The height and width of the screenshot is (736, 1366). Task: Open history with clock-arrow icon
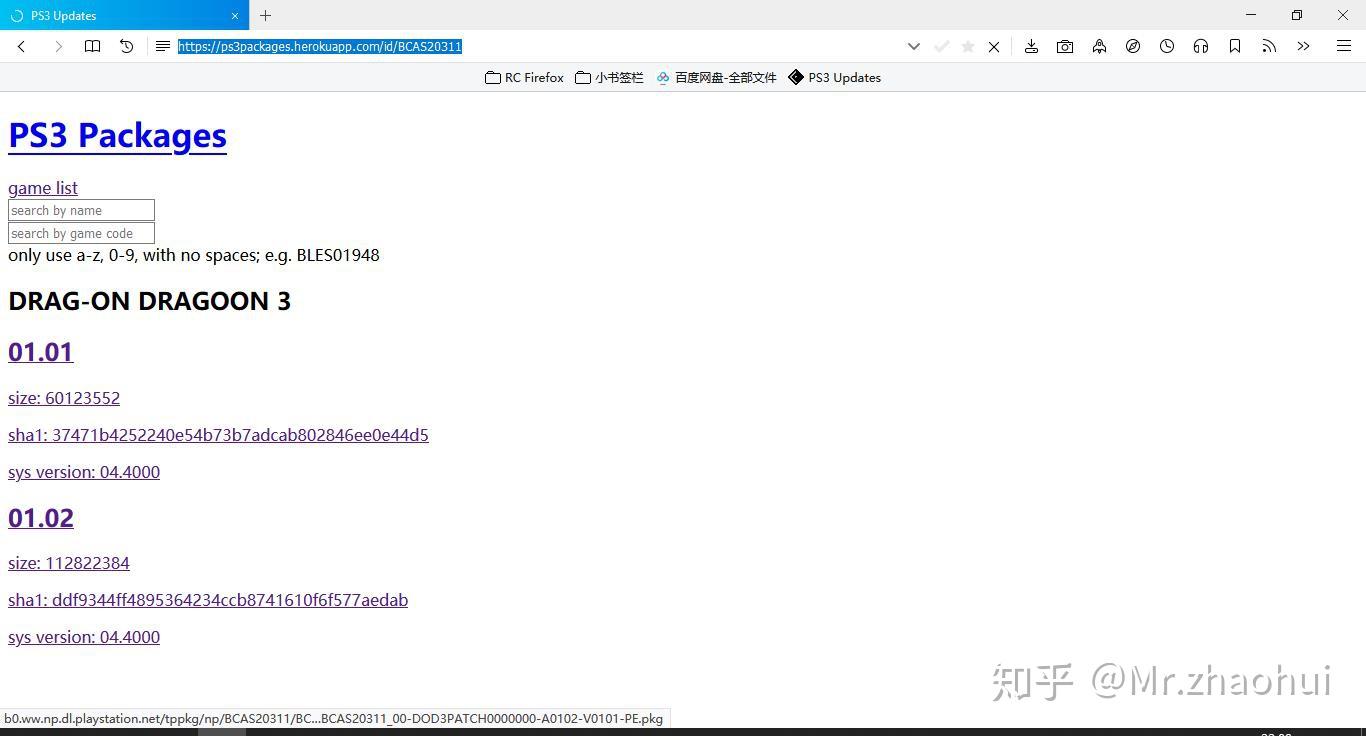click(127, 46)
